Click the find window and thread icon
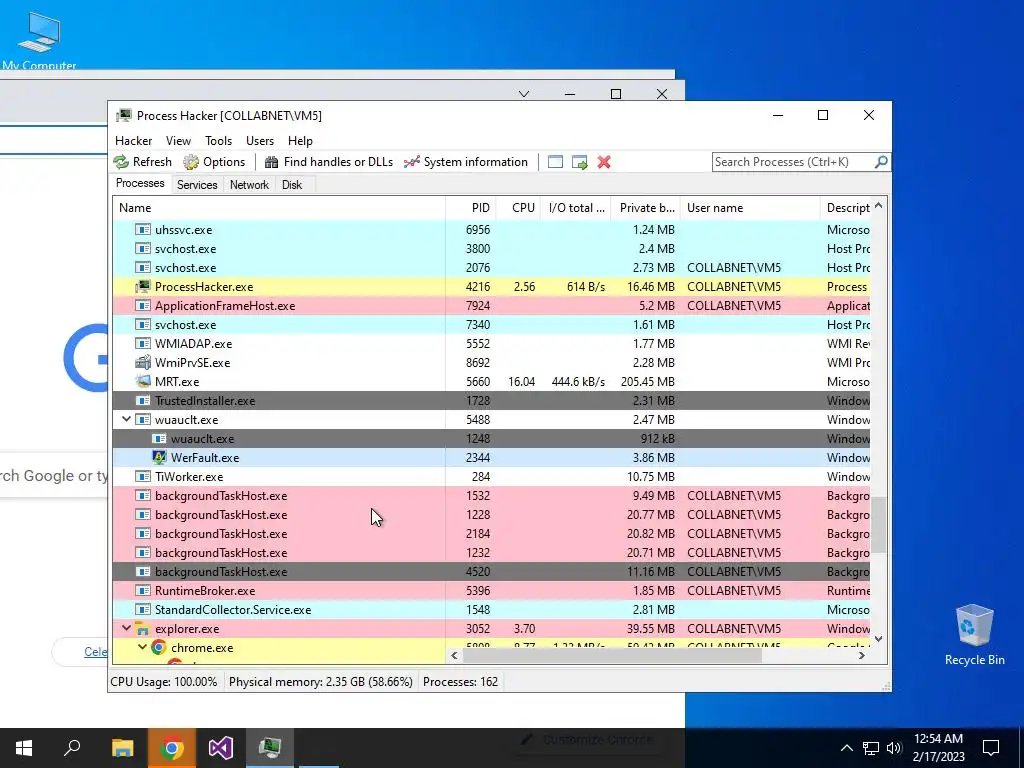The image size is (1024, 768). click(579, 162)
